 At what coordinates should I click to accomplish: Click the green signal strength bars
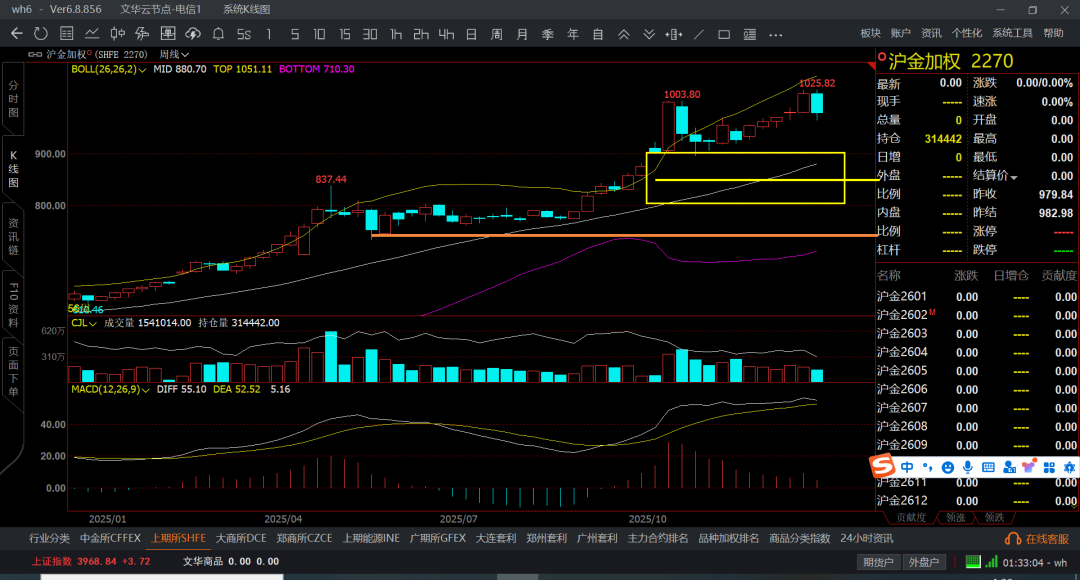coord(991,561)
